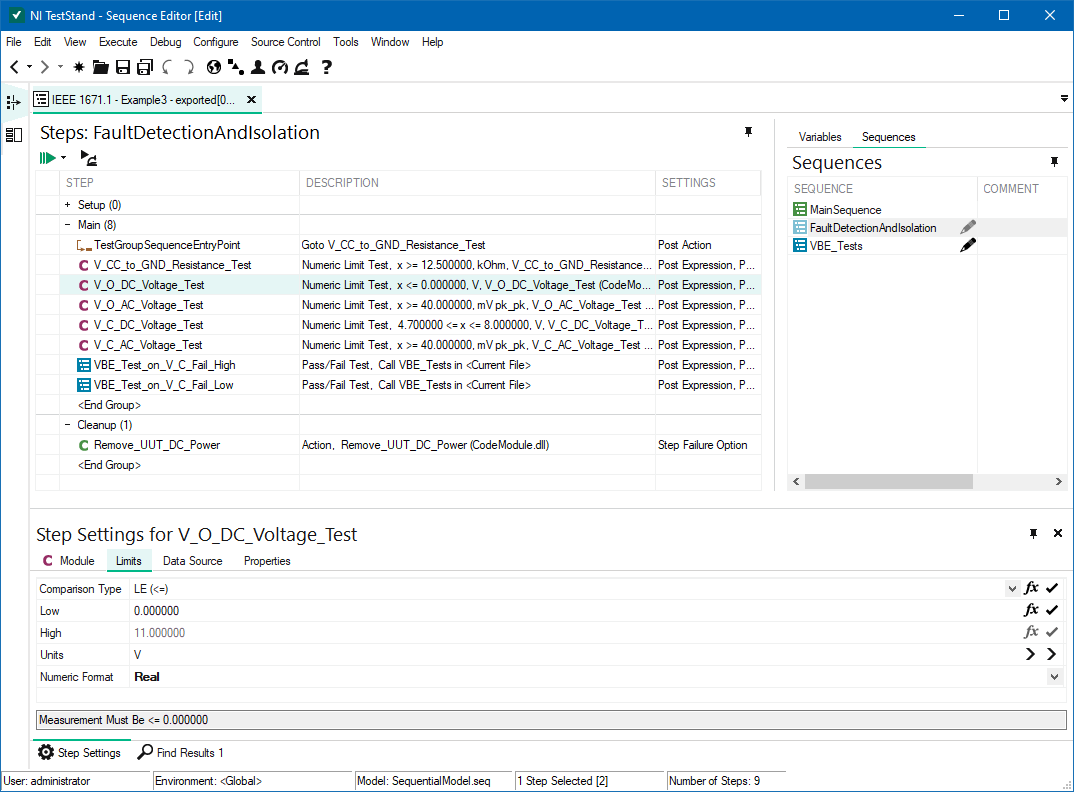Switch to the Properties tab
Image resolution: width=1074 pixels, height=792 pixels.
click(267, 561)
